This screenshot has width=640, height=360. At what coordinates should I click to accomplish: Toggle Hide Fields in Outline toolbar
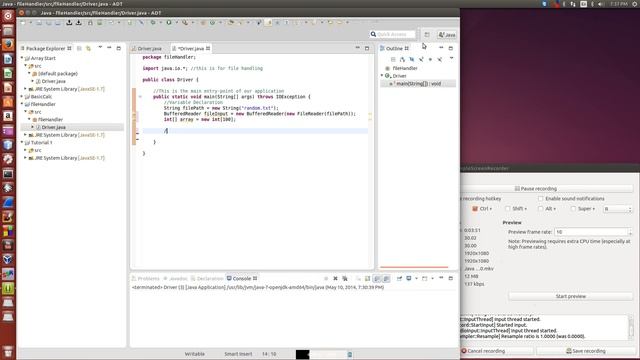point(411,59)
